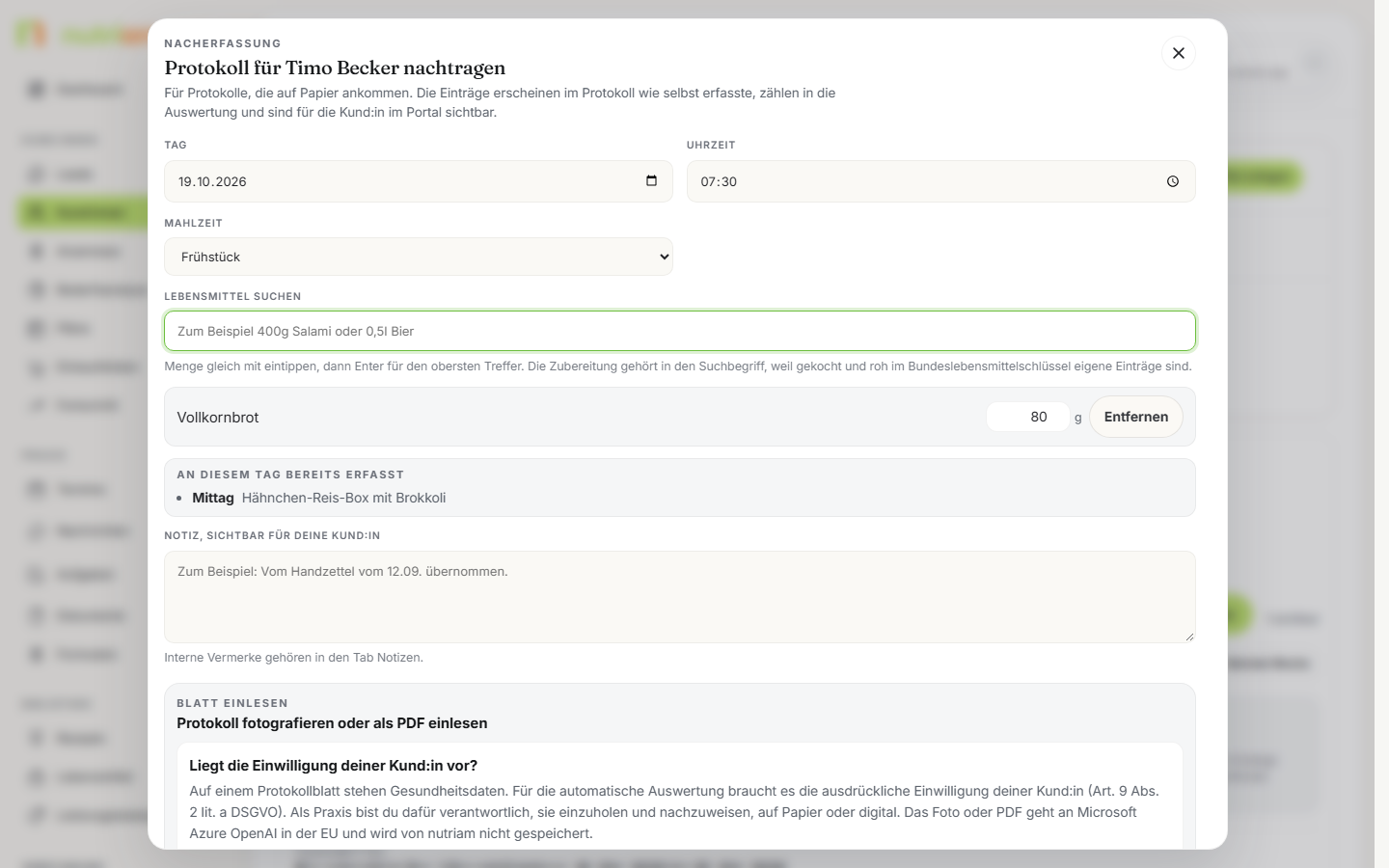The image size is (1389, 868).
Task: Click the heading Protokoll fotografieren oder als PDF einlesen
Action: [332, 723]
